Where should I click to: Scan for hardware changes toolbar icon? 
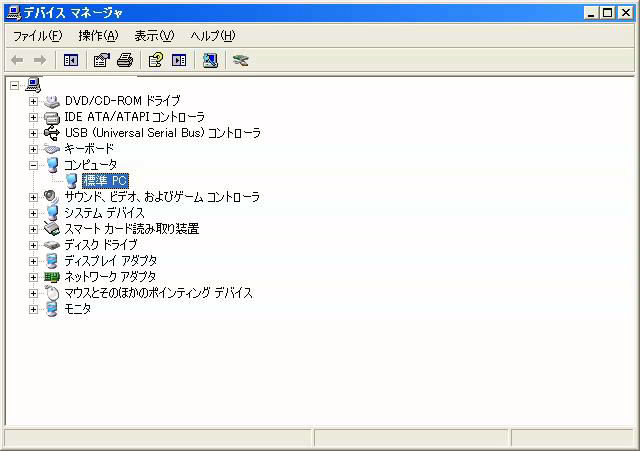(210, 60)
